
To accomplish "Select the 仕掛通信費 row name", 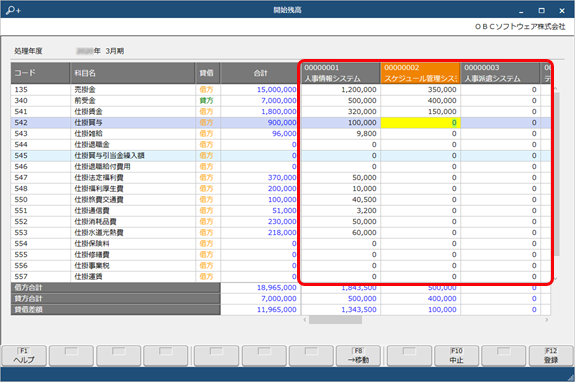I will tap(92, 210).
